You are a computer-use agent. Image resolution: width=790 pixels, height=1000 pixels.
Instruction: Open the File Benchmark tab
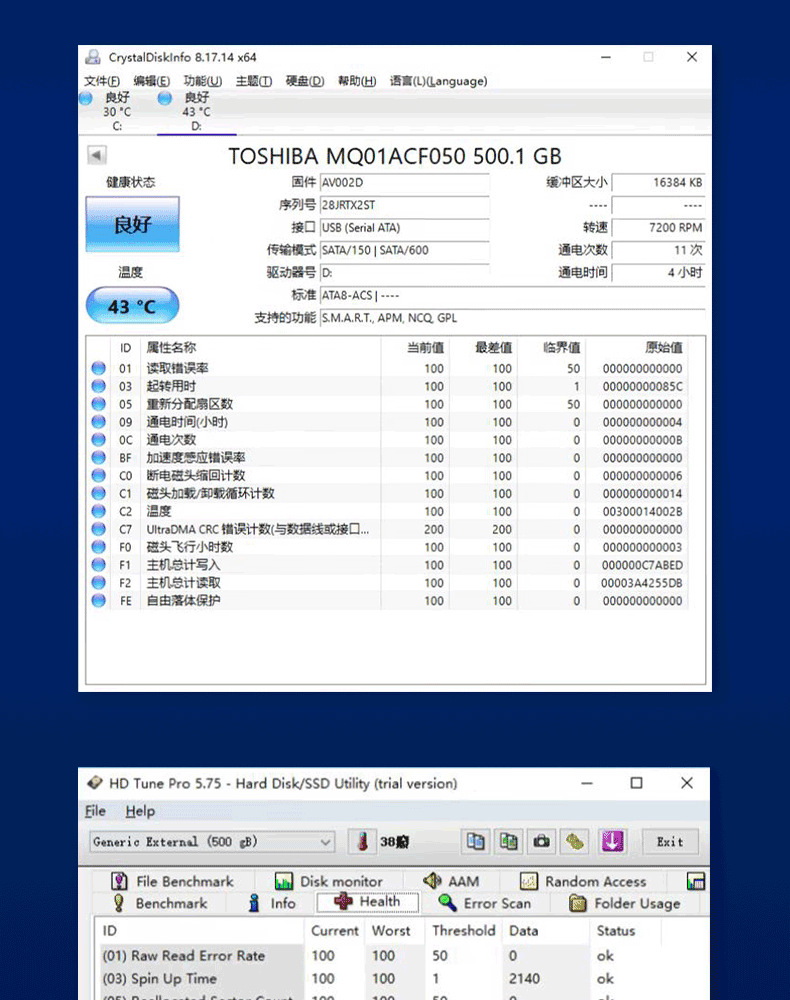(173, 881)
